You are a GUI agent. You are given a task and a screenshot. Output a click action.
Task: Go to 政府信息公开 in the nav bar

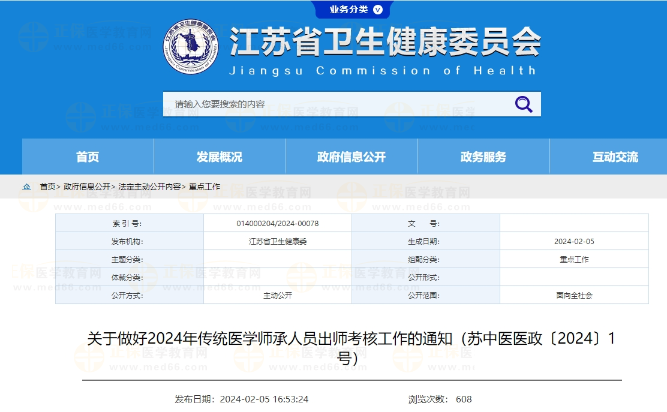(351, 157)
